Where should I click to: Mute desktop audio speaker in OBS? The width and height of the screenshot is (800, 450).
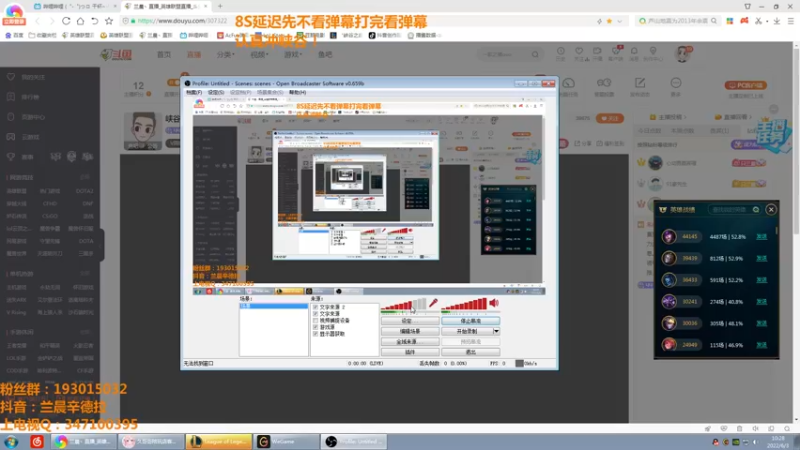click(494, 303)
